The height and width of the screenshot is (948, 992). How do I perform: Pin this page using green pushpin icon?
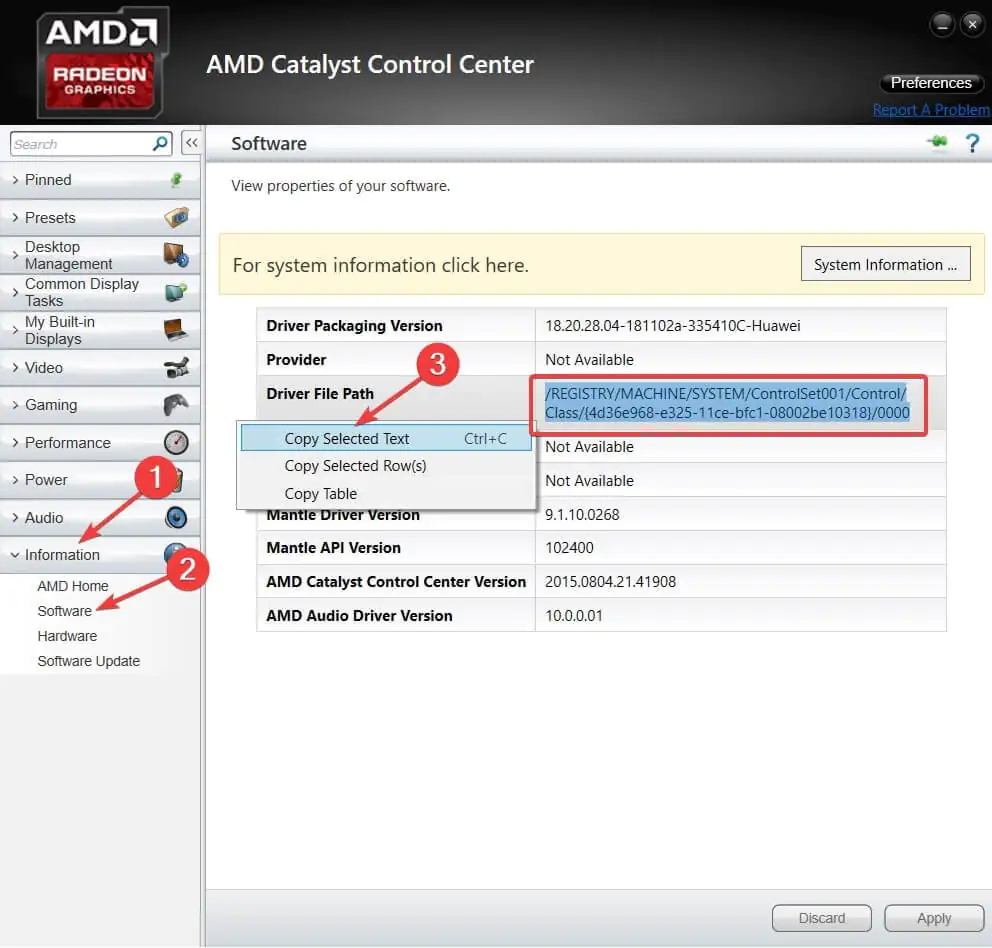click(938, 142)
